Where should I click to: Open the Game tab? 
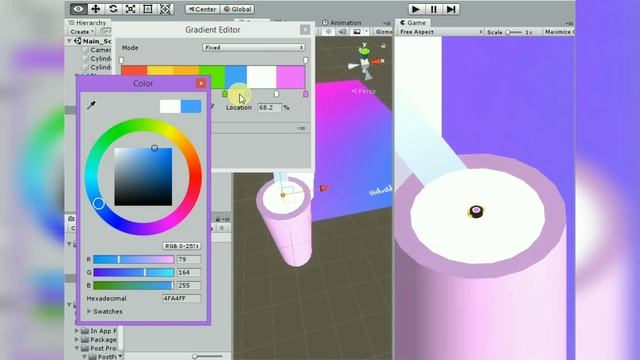[413, 23]
